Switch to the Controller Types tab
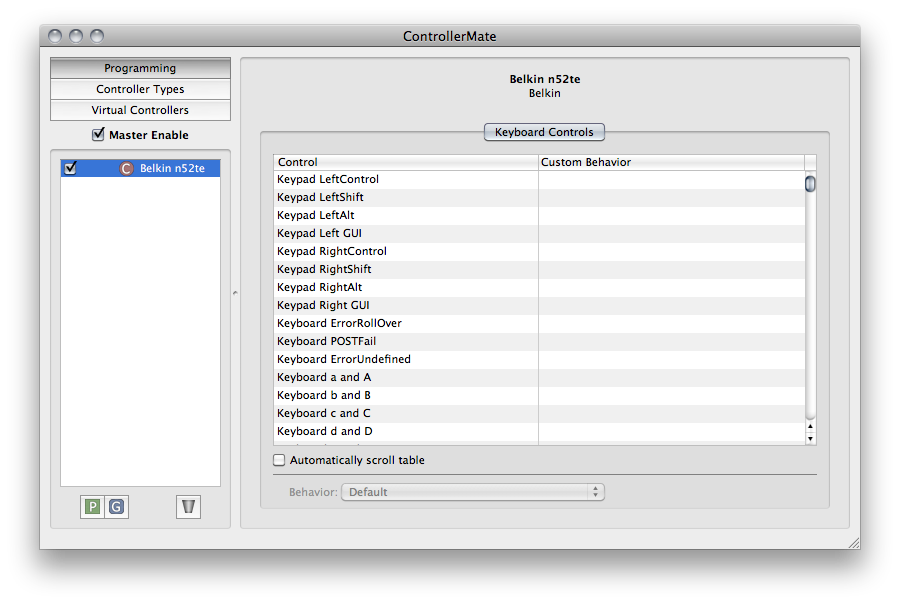900x604 pixels. pyautogui.click(x=140, y=89)
